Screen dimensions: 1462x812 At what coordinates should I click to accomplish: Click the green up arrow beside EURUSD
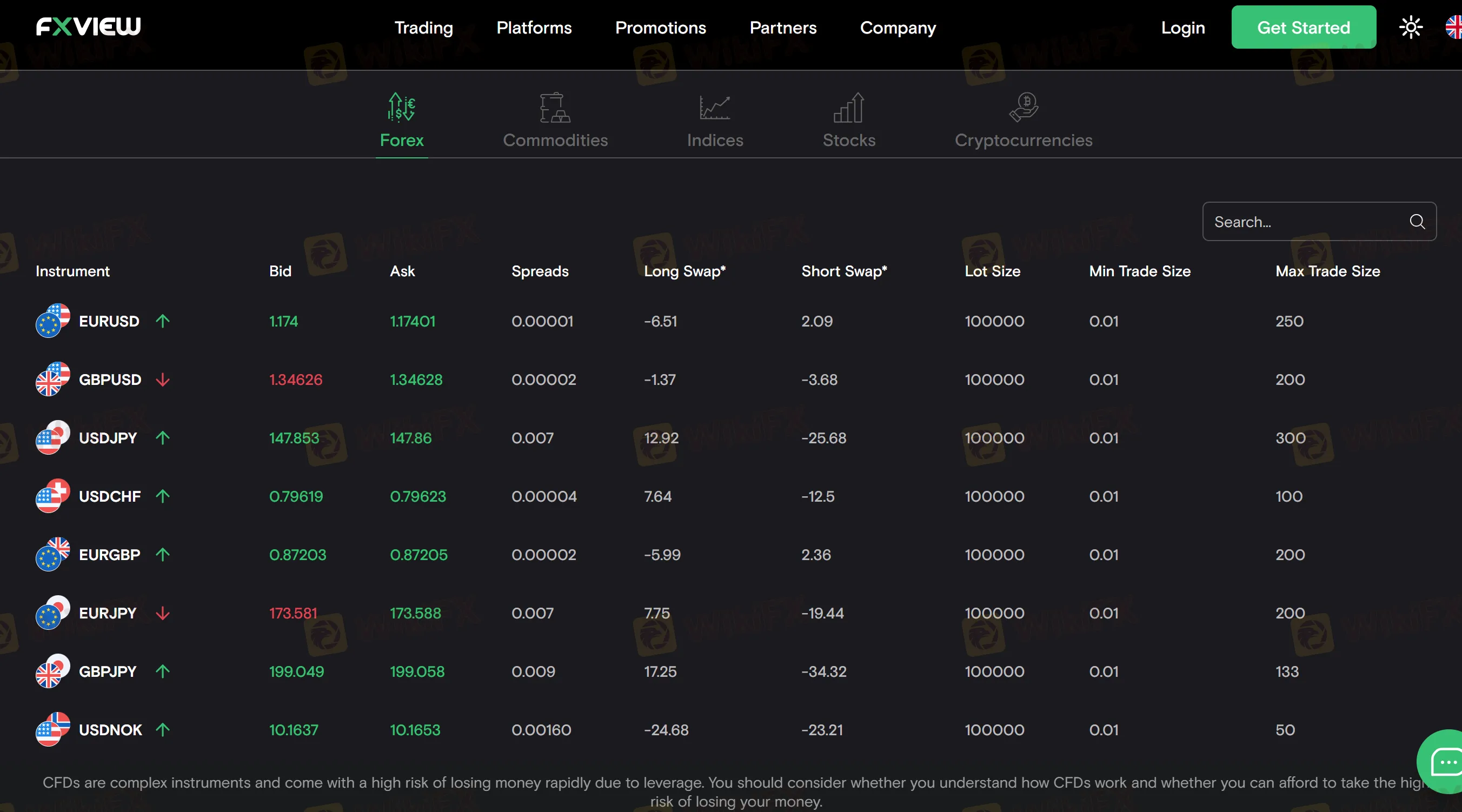tap(163, 321)
